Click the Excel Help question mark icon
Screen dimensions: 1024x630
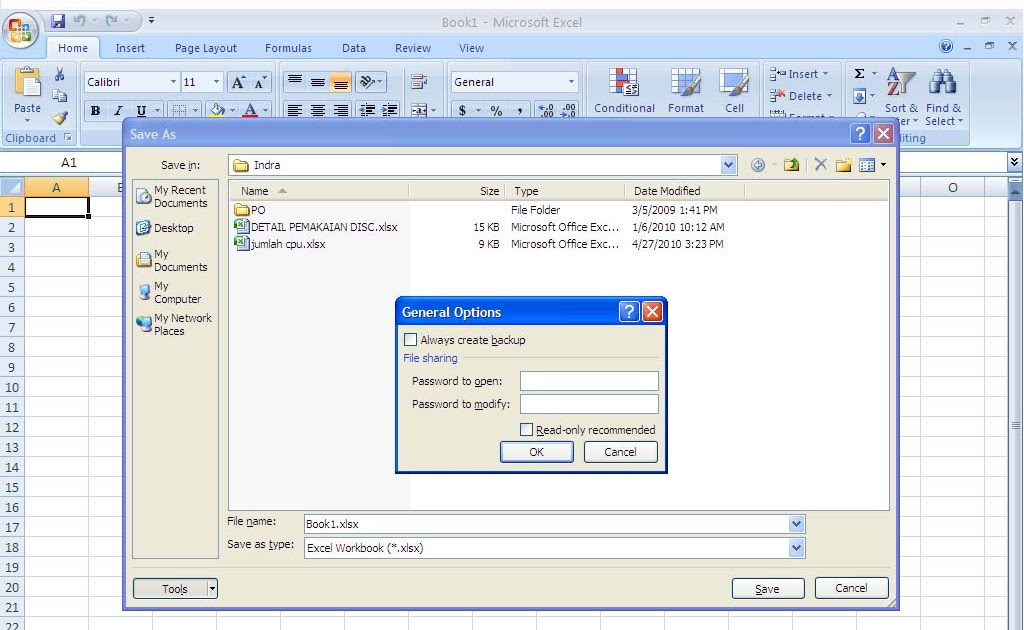[946, 46]
